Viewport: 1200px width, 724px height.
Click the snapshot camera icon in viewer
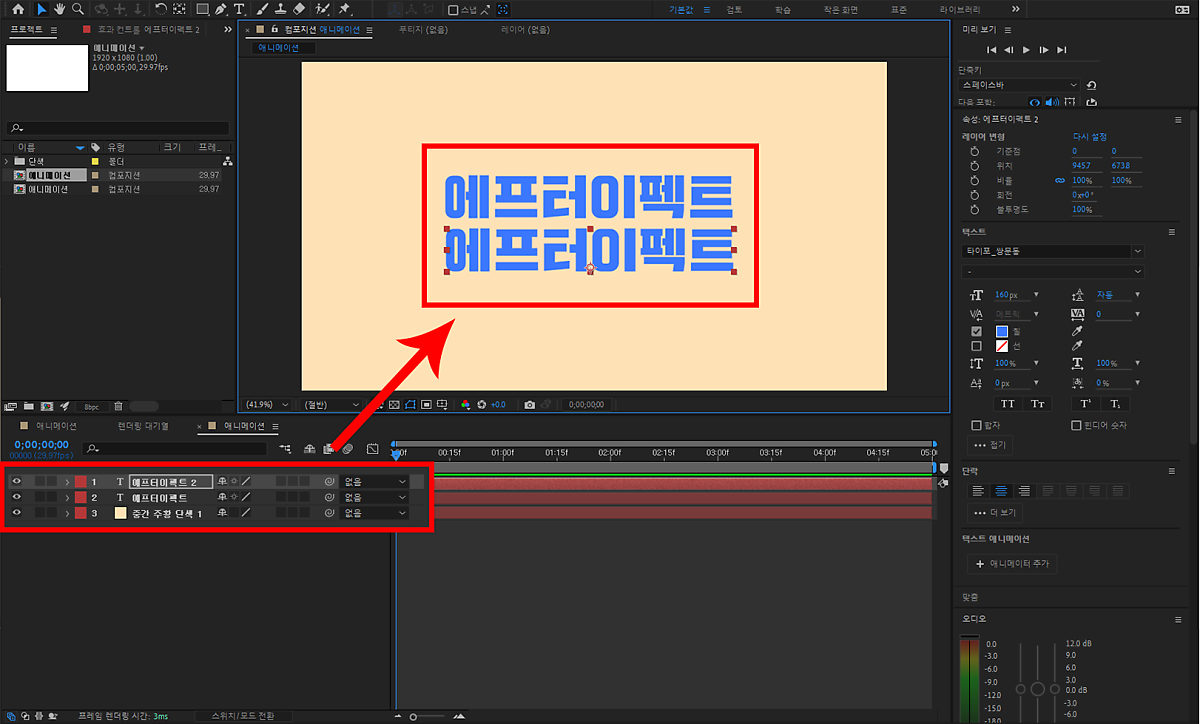(x=530, y=405)
